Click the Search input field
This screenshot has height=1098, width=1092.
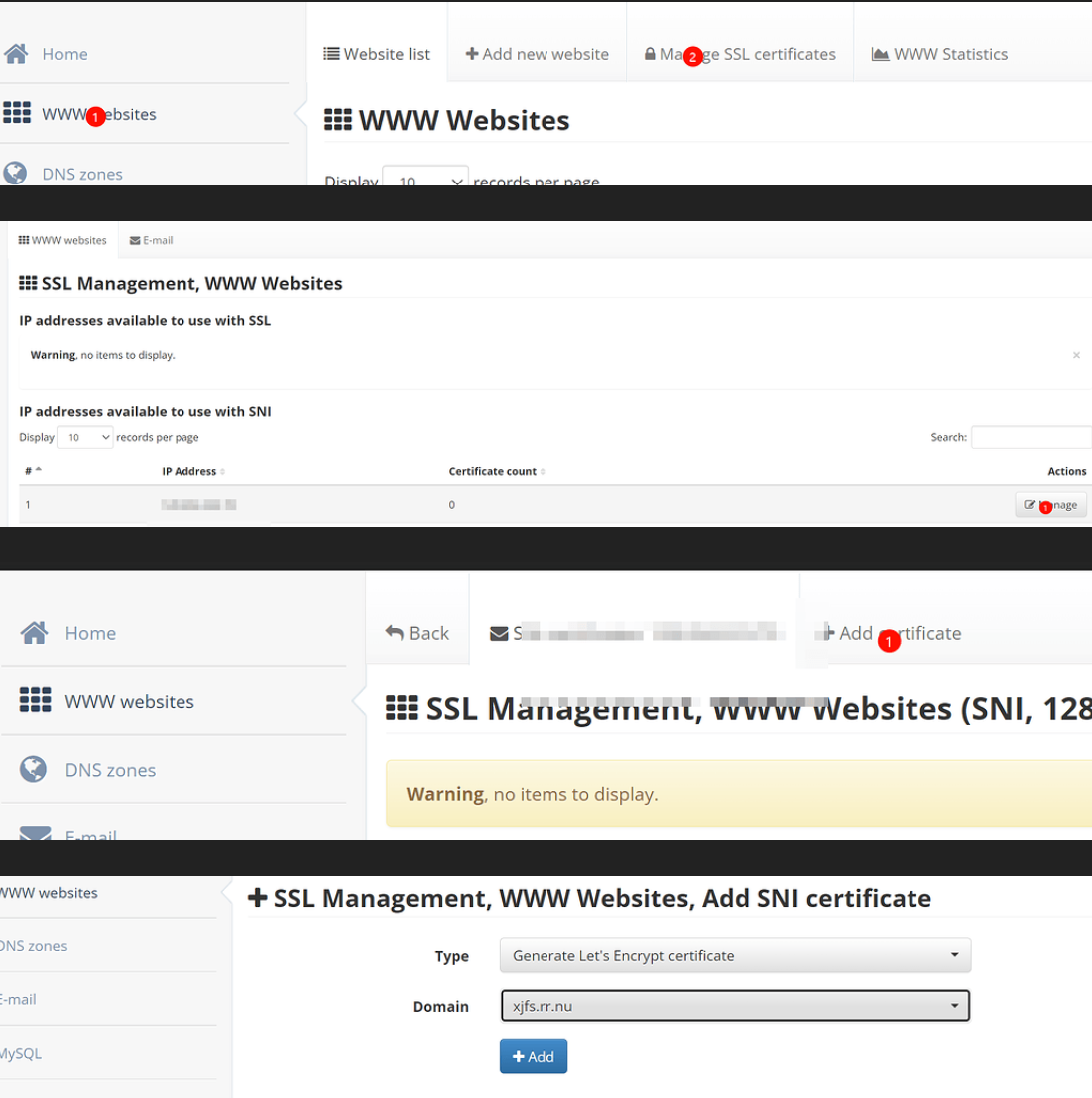coord(1030,437)
